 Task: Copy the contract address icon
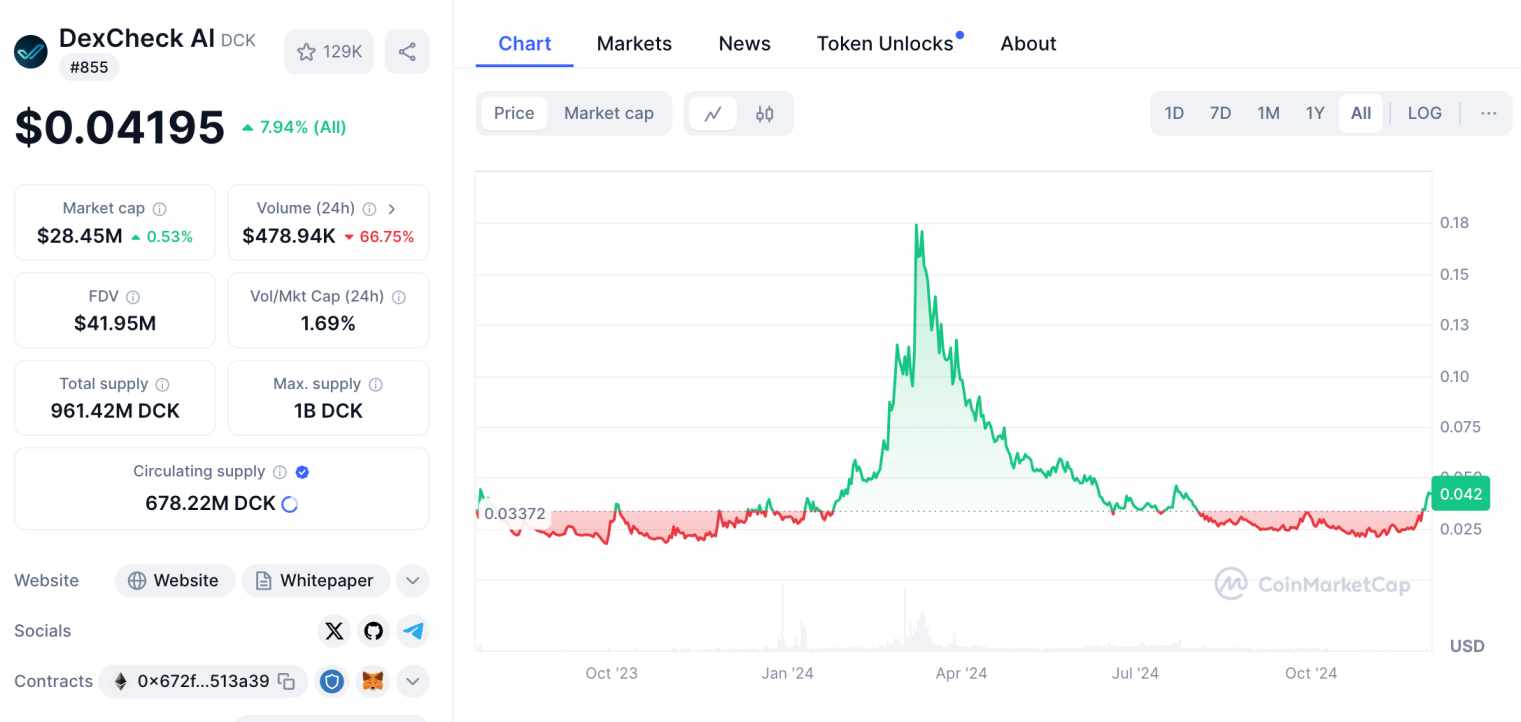click(x=286, y=681)
